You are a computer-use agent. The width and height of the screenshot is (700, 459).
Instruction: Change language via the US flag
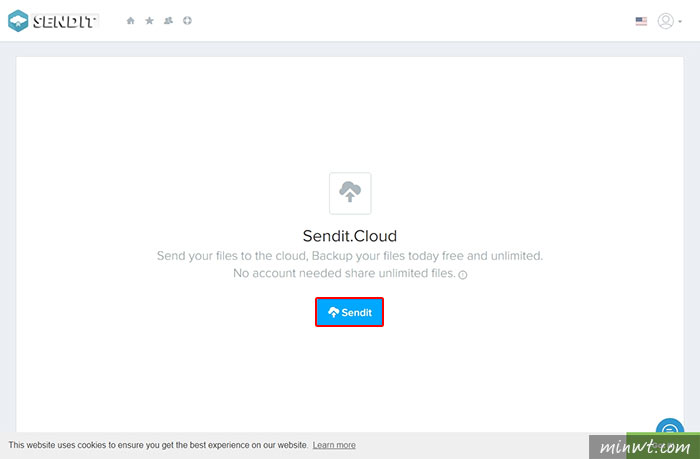[x=641, y=21]
